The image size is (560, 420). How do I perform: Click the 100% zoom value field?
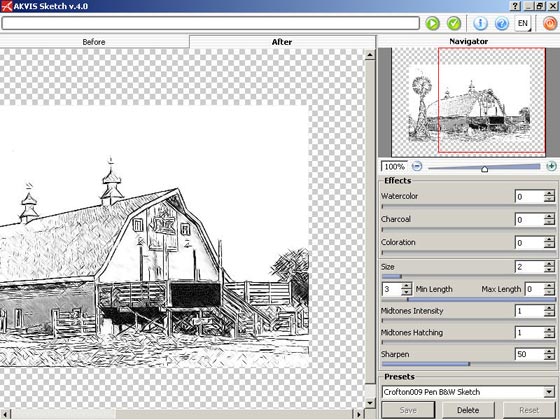click(x=394, y=166)
